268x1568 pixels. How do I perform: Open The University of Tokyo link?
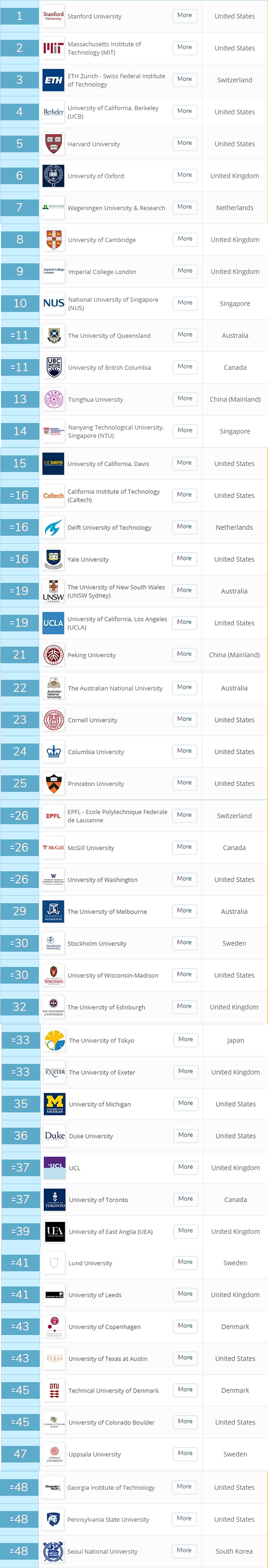tap(102, 1040)
